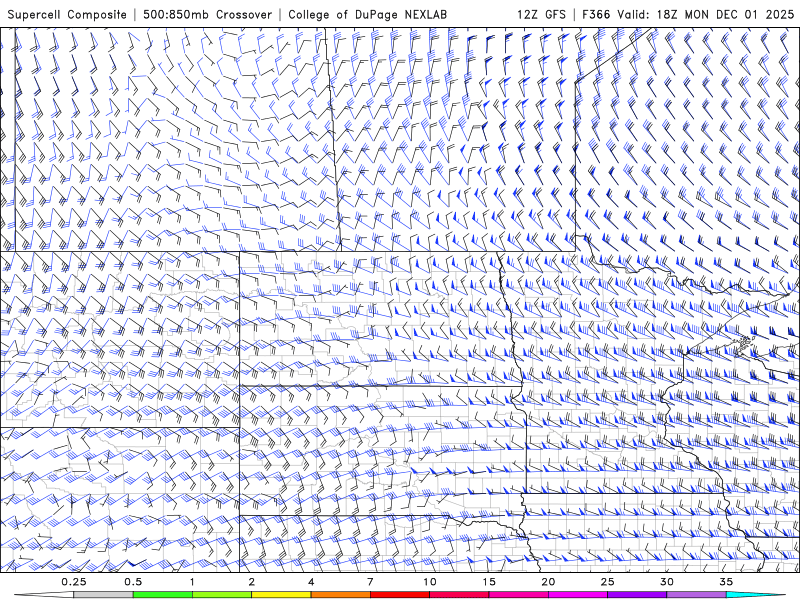Click the "35" colorbar tick label

click(726, 582)
